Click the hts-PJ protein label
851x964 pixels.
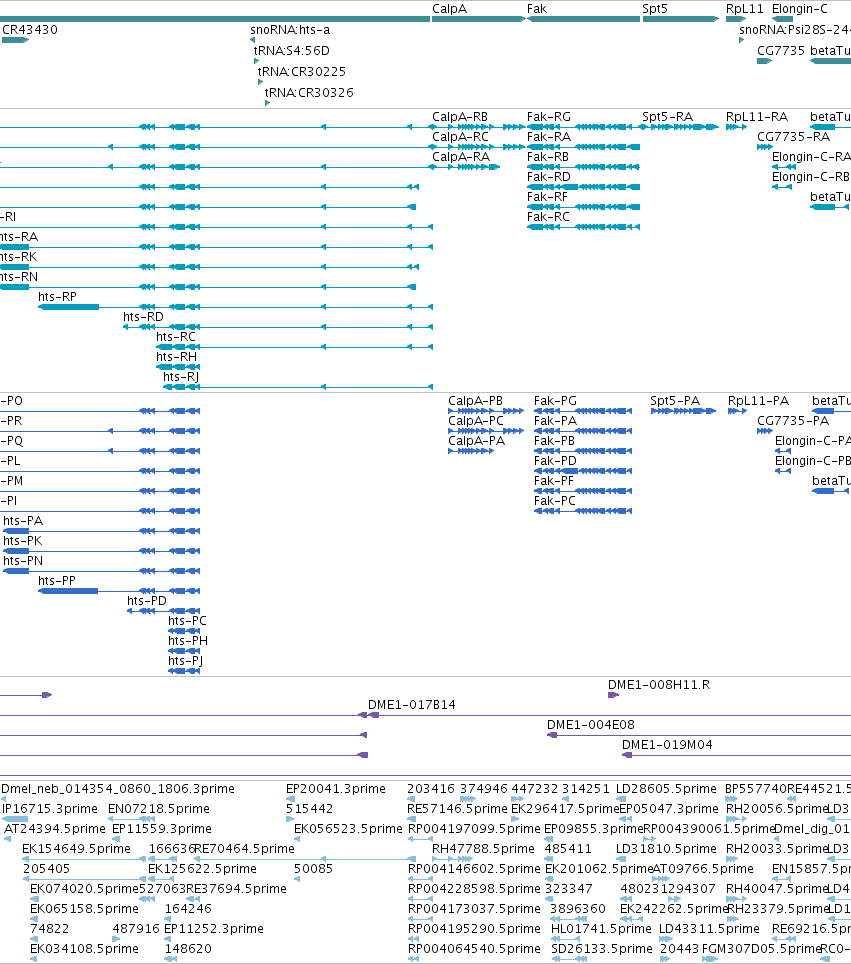(x=186, y=660)
